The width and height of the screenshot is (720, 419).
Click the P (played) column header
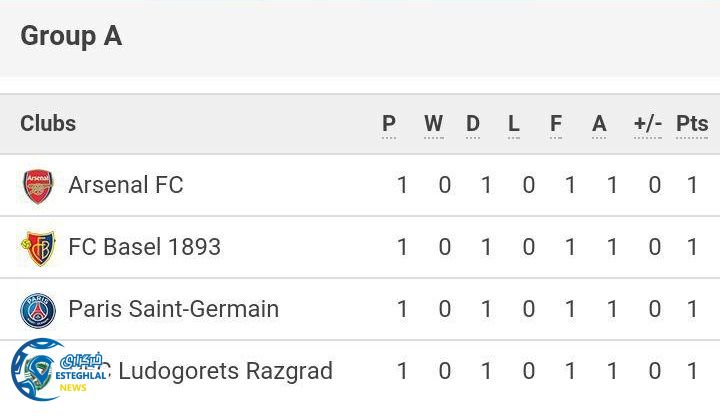coord(389,124)
